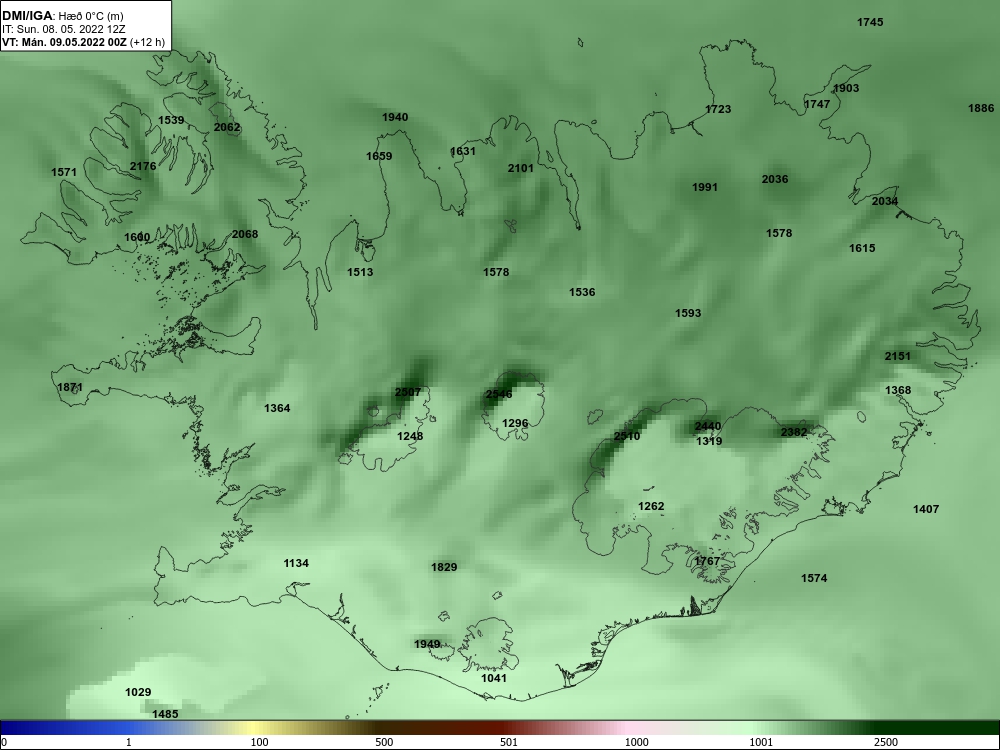
Task: Click the IT: Sun. 08. 05. 2022 12Z line
Action: click(64, 29)
